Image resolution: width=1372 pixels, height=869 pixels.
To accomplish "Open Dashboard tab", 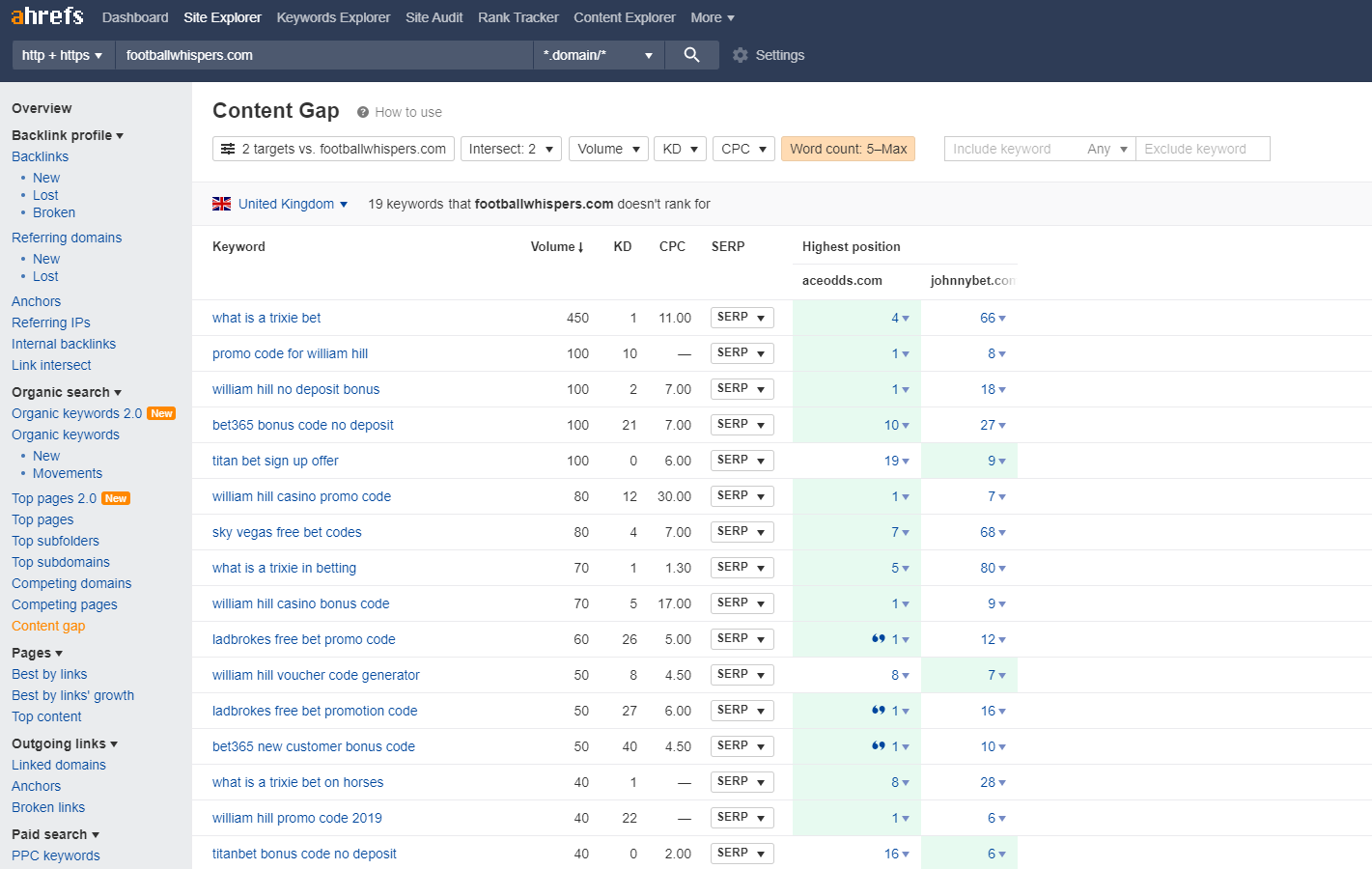I will pyautogui.click(x=135, y=17).
